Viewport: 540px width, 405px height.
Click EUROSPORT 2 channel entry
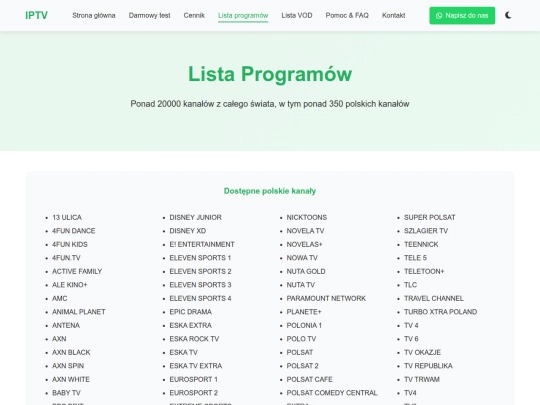coord(194,393)
